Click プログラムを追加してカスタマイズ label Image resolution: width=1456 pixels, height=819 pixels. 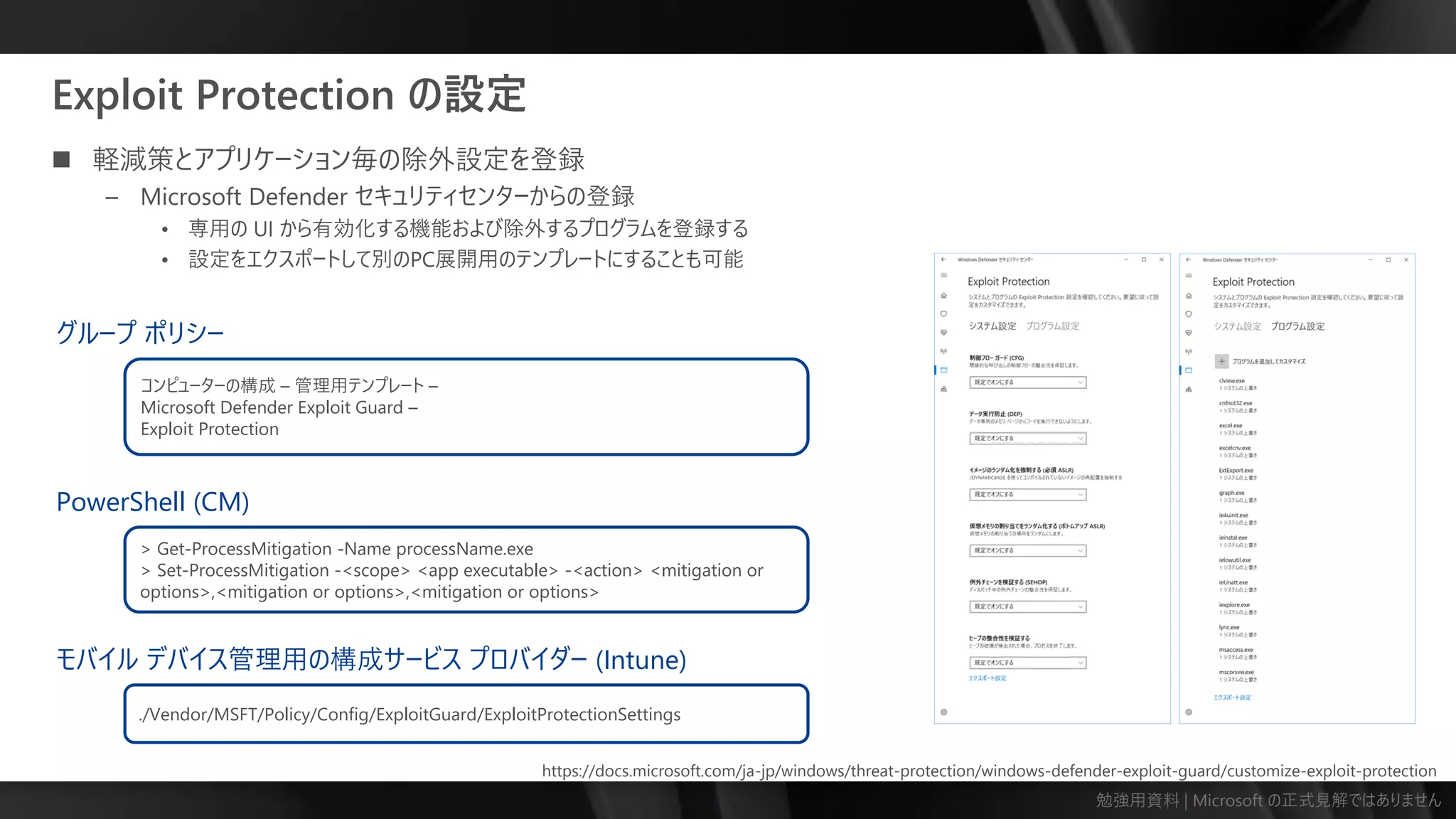1268,361
